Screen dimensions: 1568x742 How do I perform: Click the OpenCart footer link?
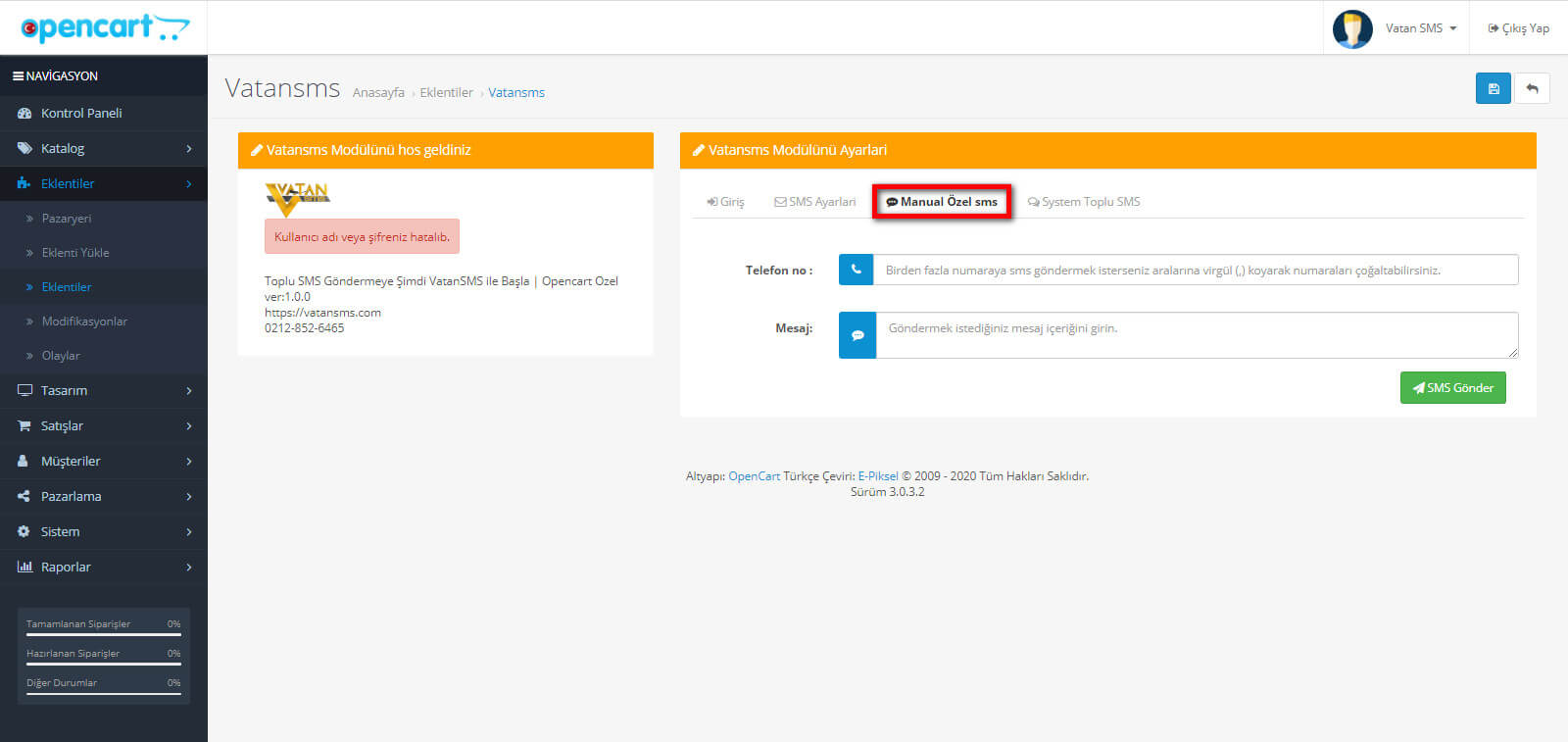click(754, 476)
